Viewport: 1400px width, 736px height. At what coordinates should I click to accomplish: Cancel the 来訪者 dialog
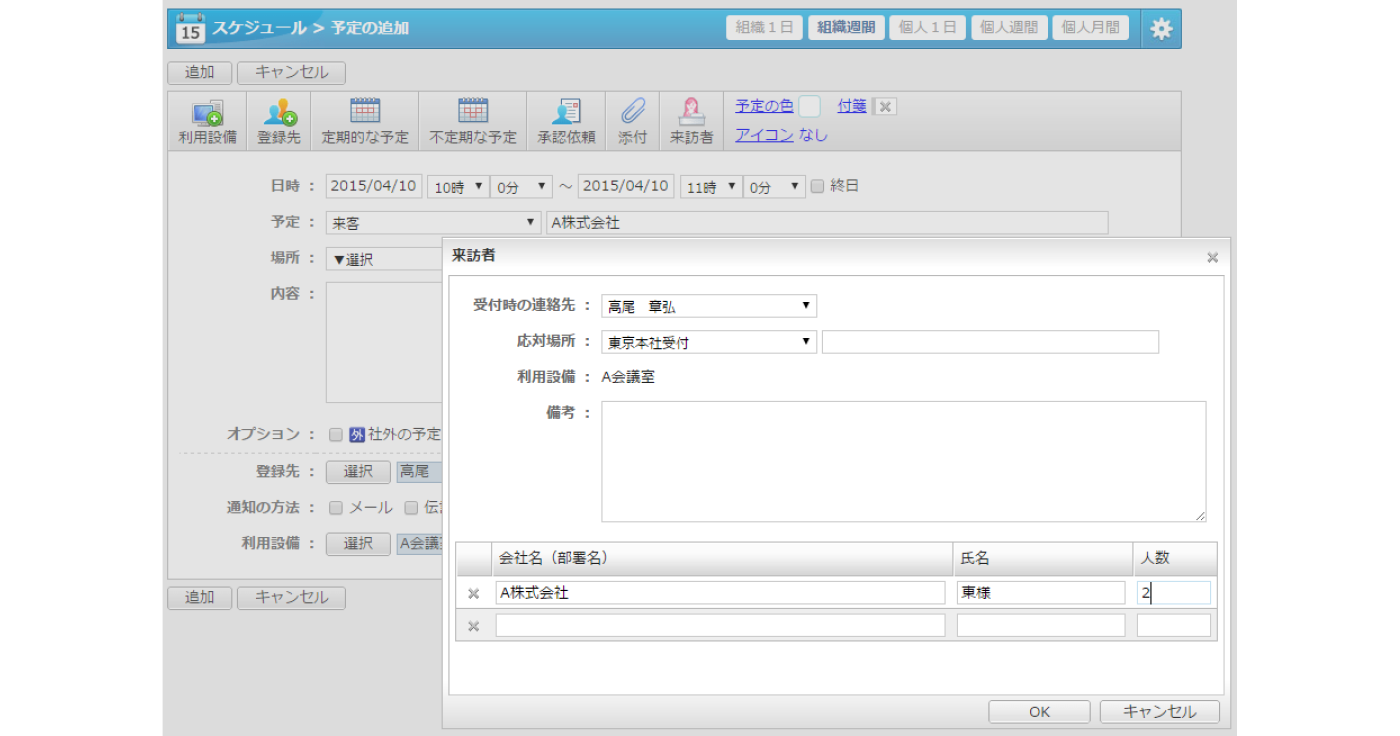(1160, 712)
